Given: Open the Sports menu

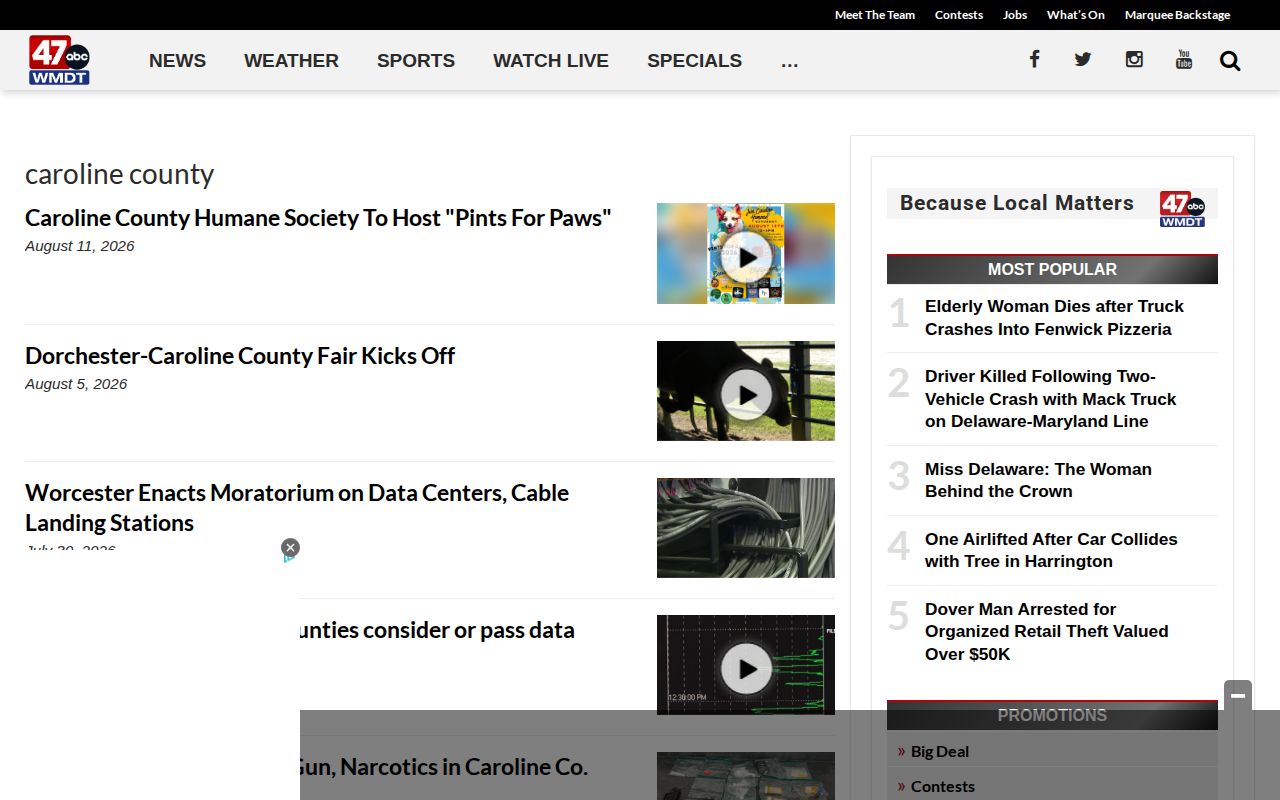Looking at the screenshot, I should coord(416,61).
